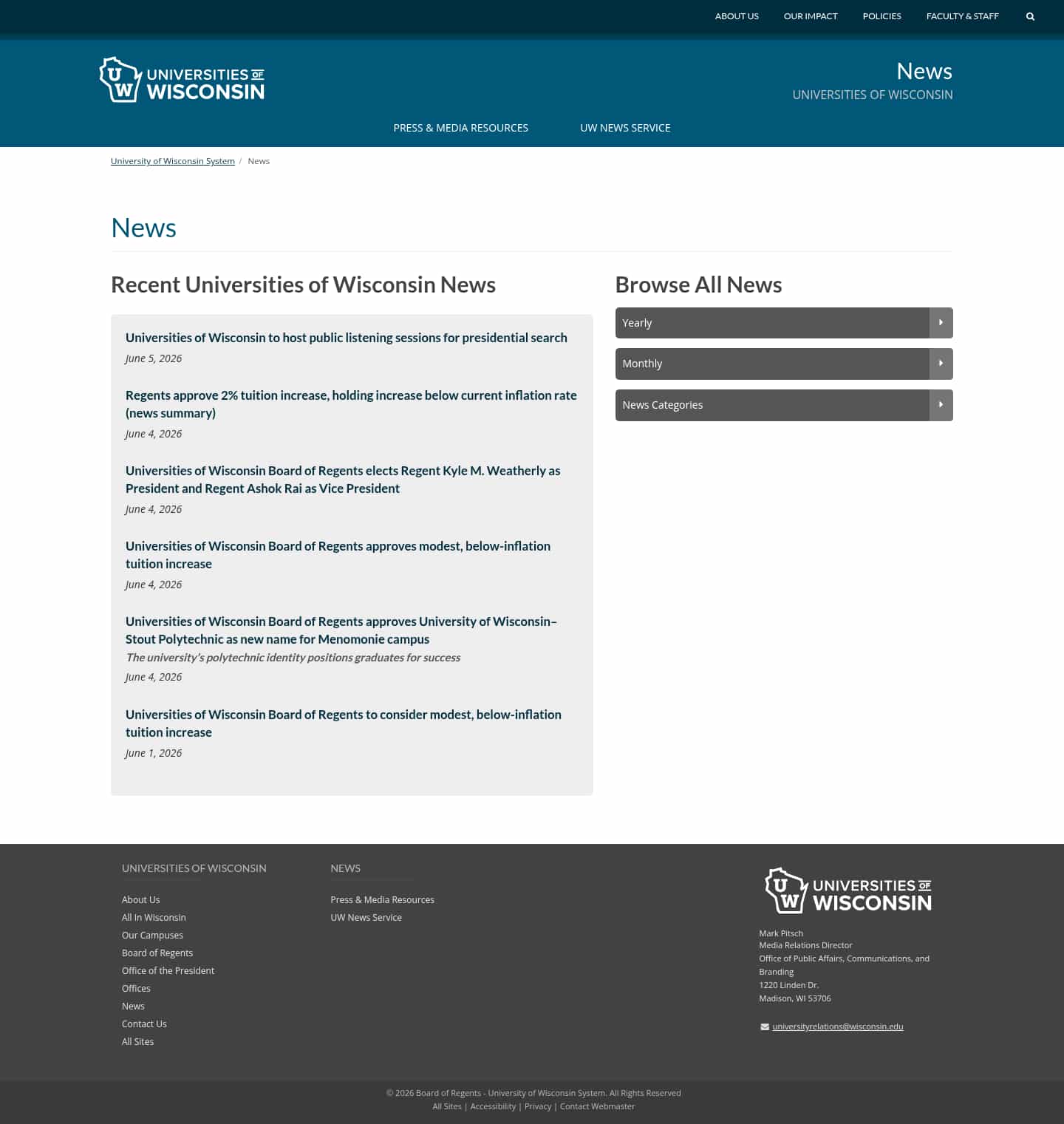Expand the Monthly arrow toggle

click(941, 364)
